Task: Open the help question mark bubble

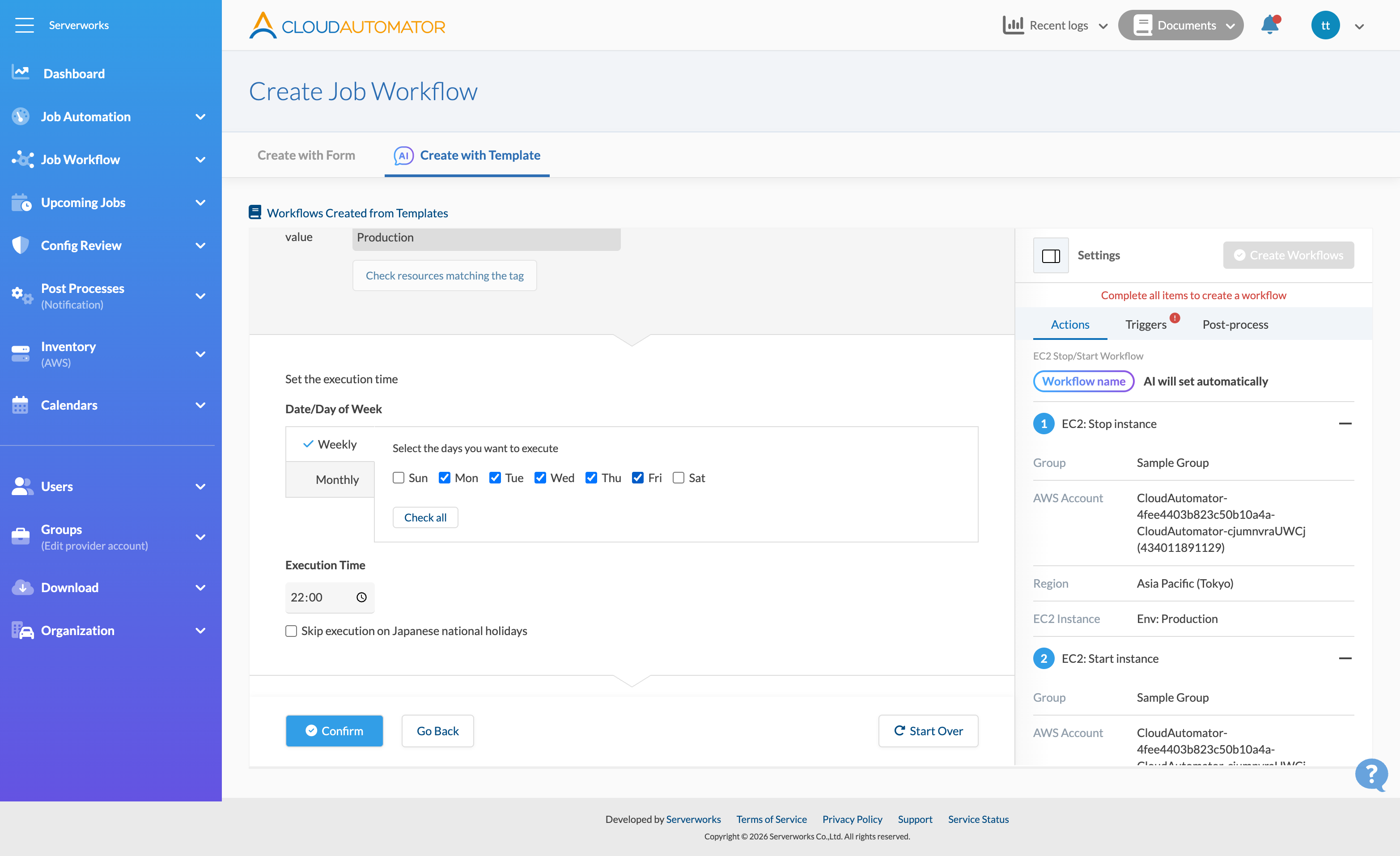Action: [1371, 774]
